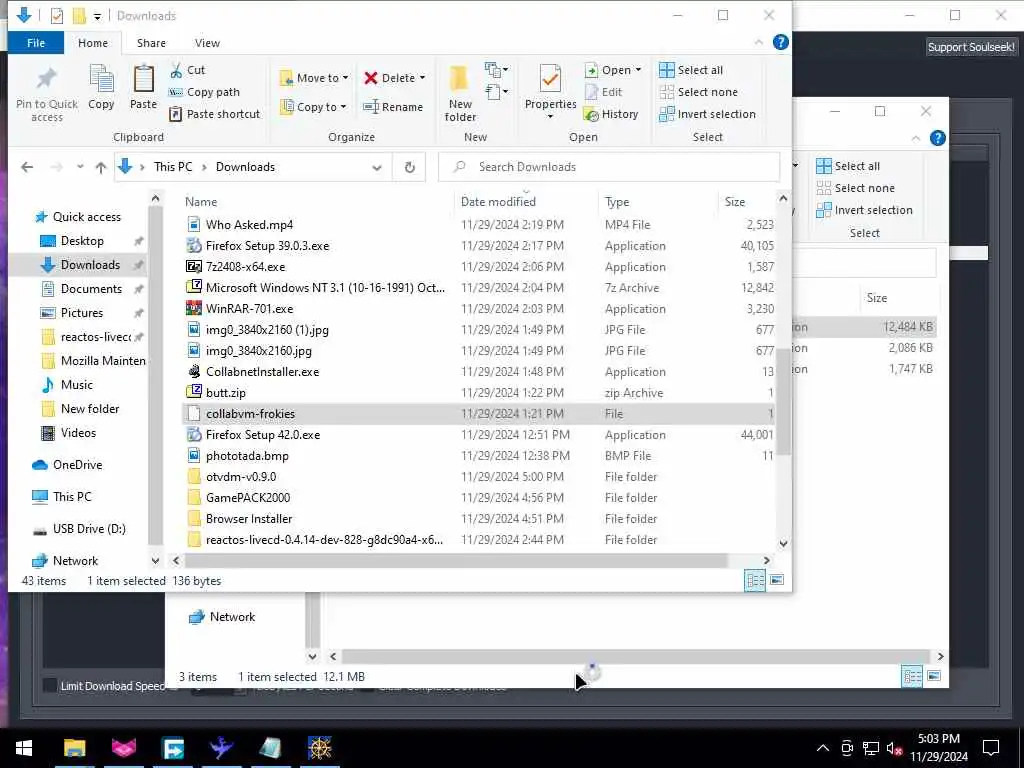The image size is (1024, 768).
Task: Switch to Large icons view layout
Action: point(776,580)
